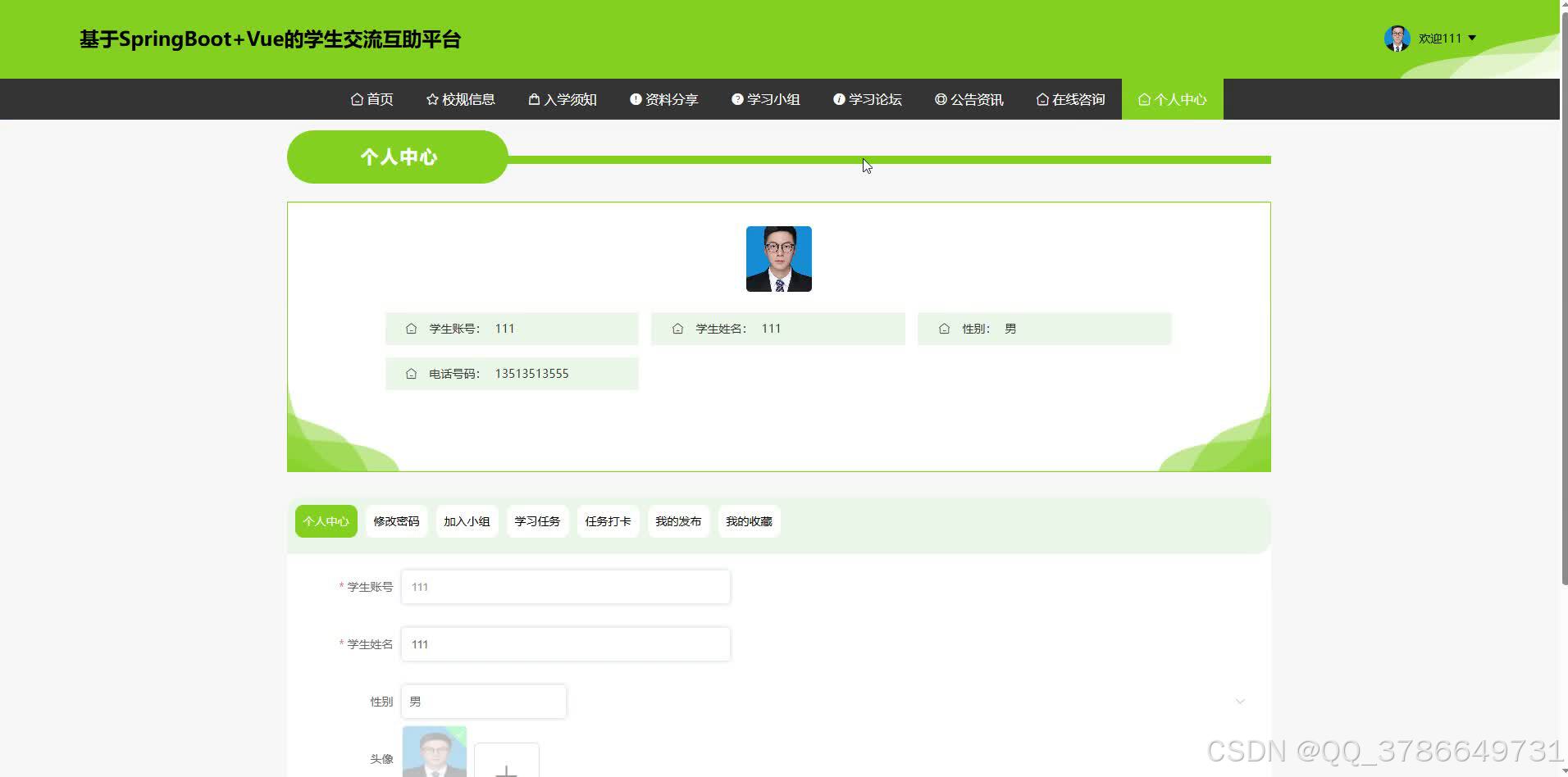Click the star icon beside 校规信息
The height and width of the screenshot is (777, 1568).
pos(432,99)
